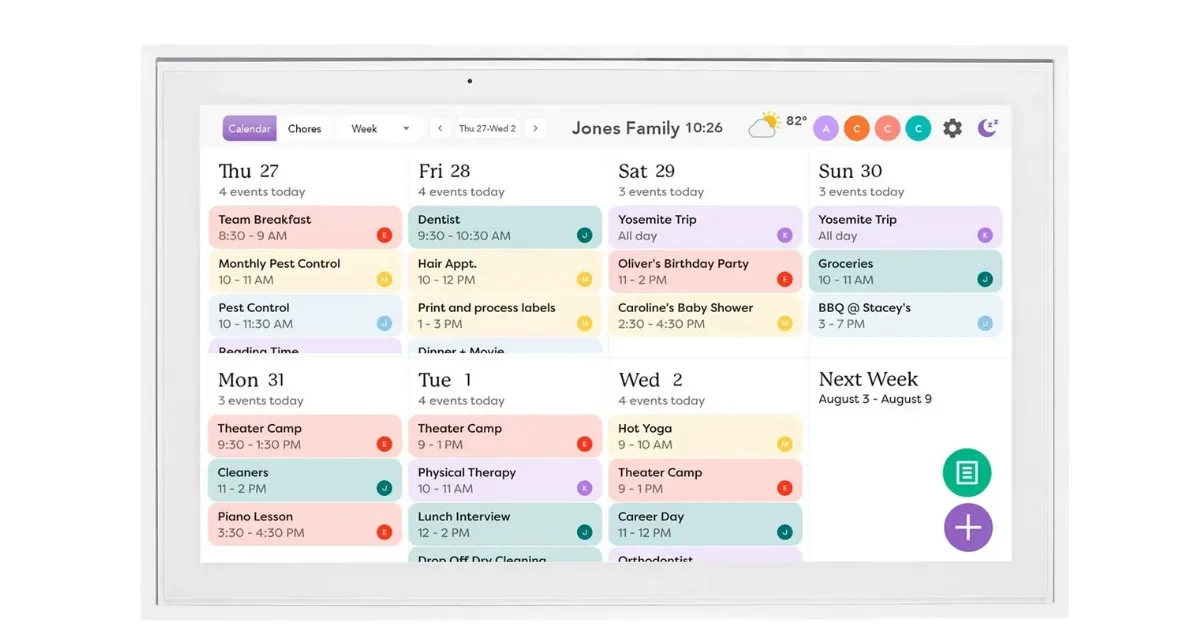The width and height of the screenshot is (1200, 630).
Task: Select the teal 'C' family member avatar
Action: click(x=918, y=128)
